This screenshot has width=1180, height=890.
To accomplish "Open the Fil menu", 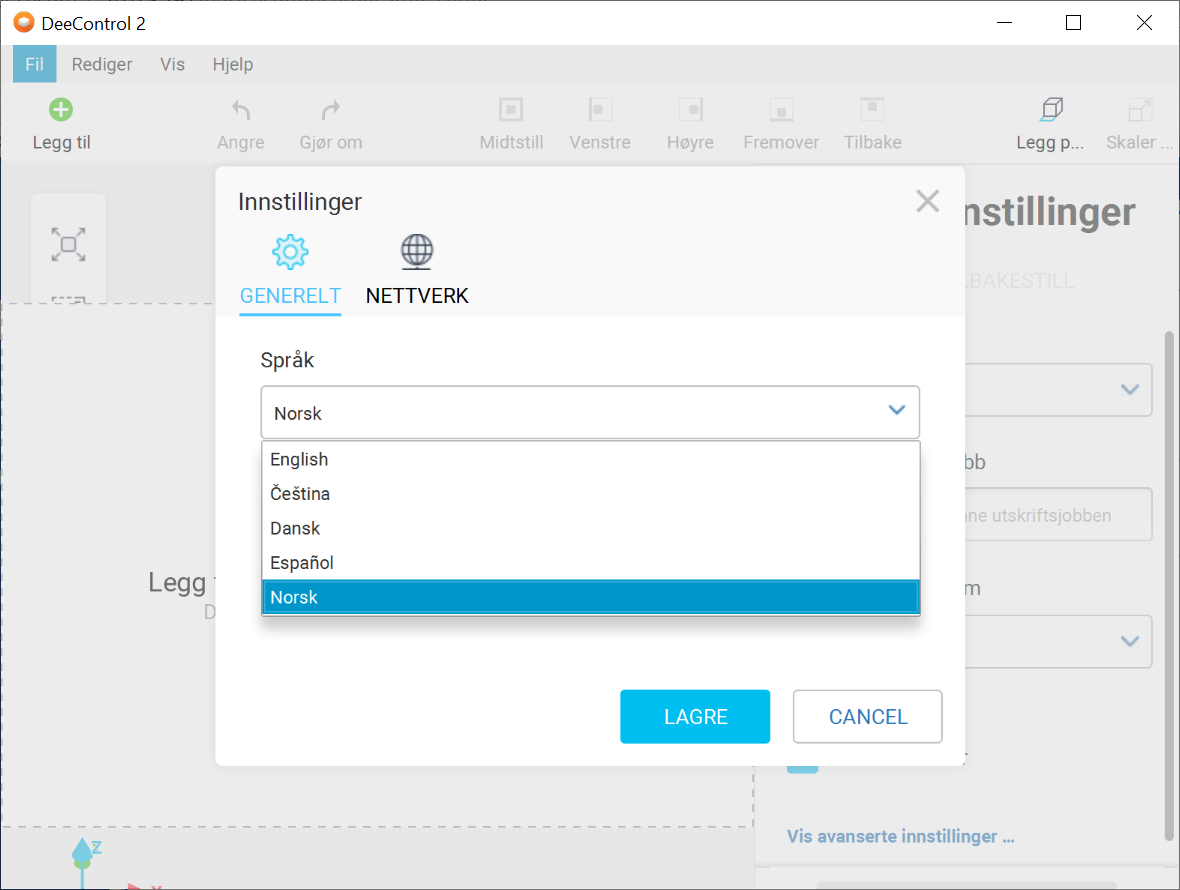I will coord(34,64).
